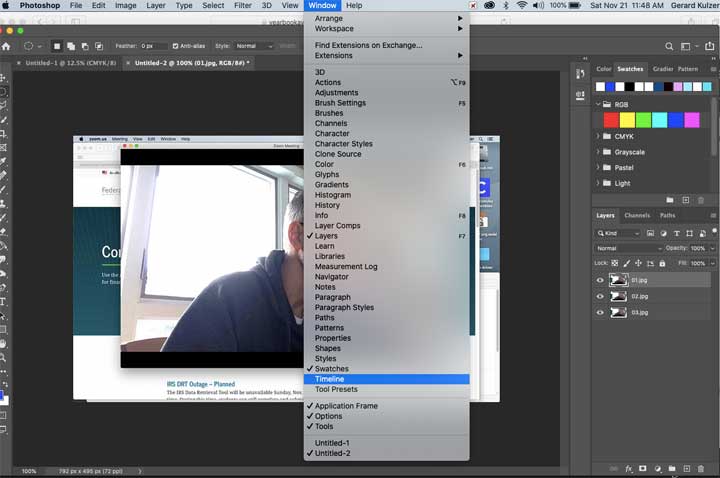This screenshot has height=478, width=720.
Task: Select Intersect with Selection mode icon
Action: point(99,46)
